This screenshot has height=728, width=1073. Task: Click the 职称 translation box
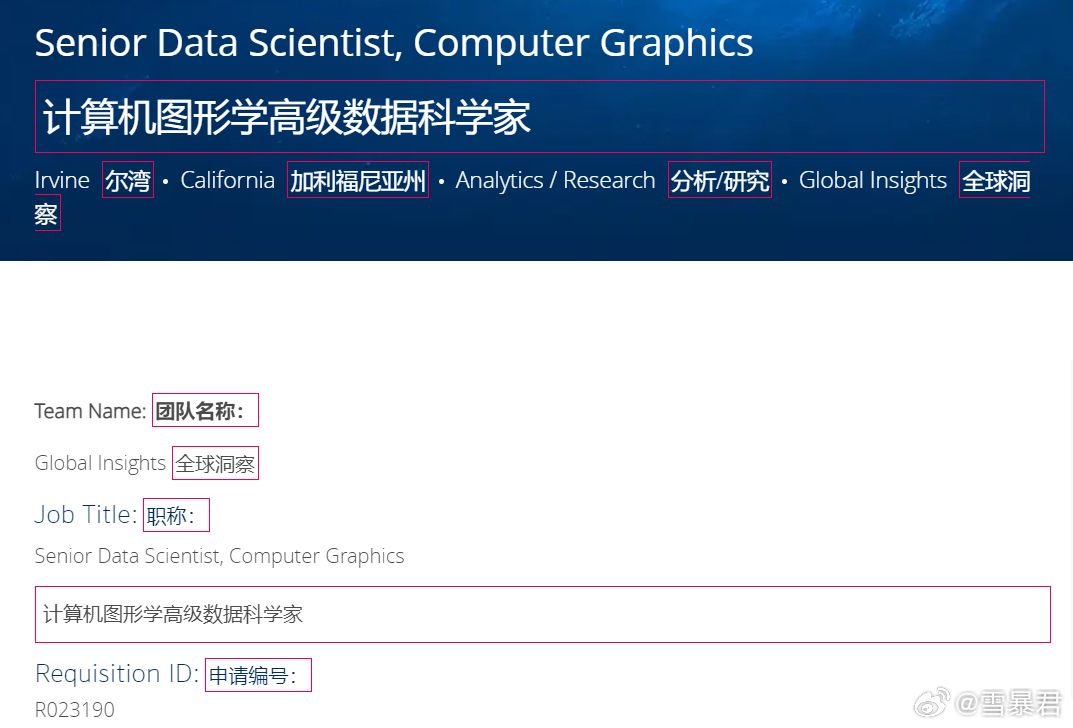(x=177, y=515)
